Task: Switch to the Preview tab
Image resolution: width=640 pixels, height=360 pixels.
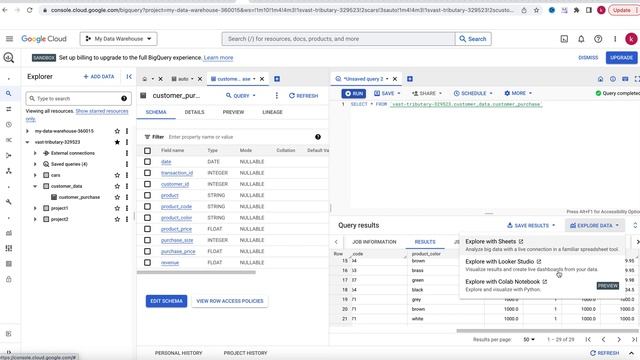Action: point(233,112)
